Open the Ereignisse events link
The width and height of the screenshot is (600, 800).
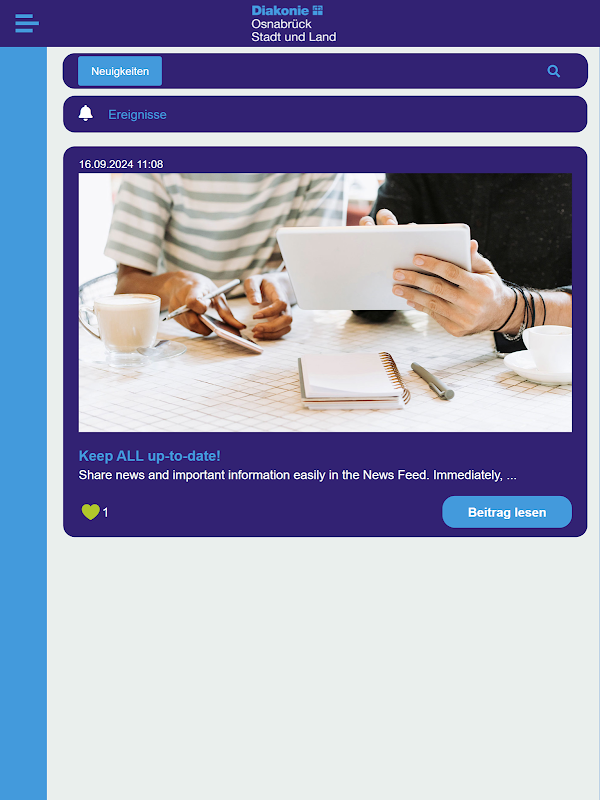pos(137,114)
